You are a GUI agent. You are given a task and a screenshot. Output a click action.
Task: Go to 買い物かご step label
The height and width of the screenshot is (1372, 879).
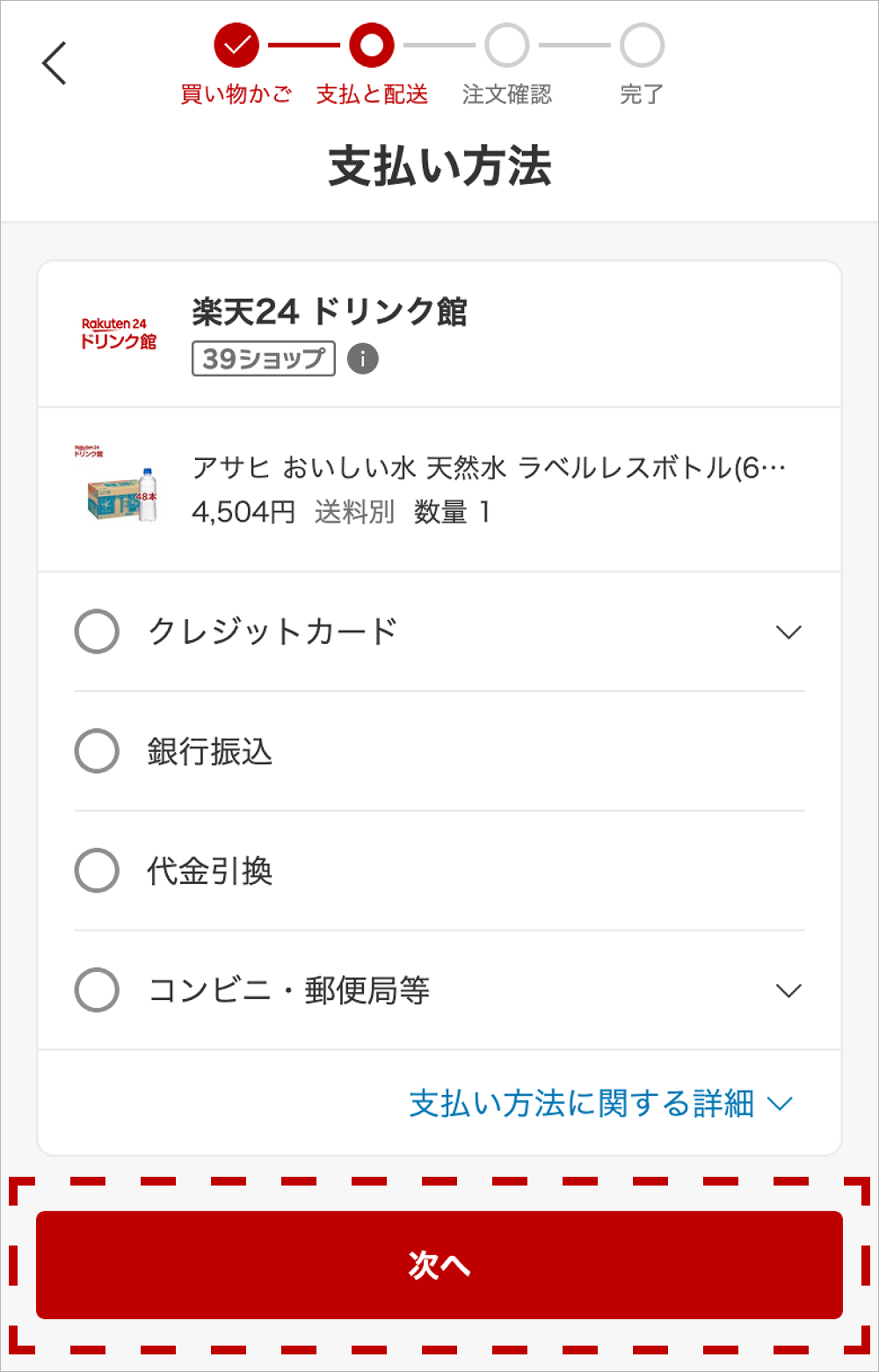[236, 95]
